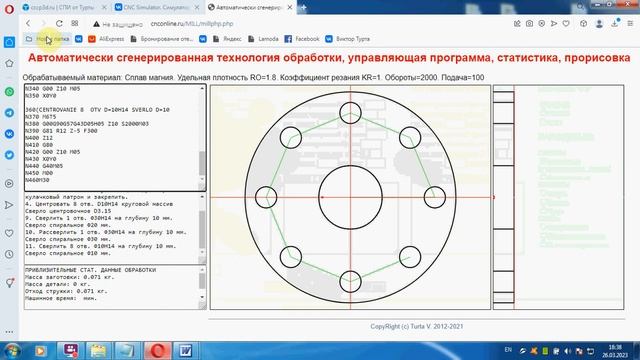Click the 'not secure' warning triangle icon
The image size is (640, 360).
(96, 24)
